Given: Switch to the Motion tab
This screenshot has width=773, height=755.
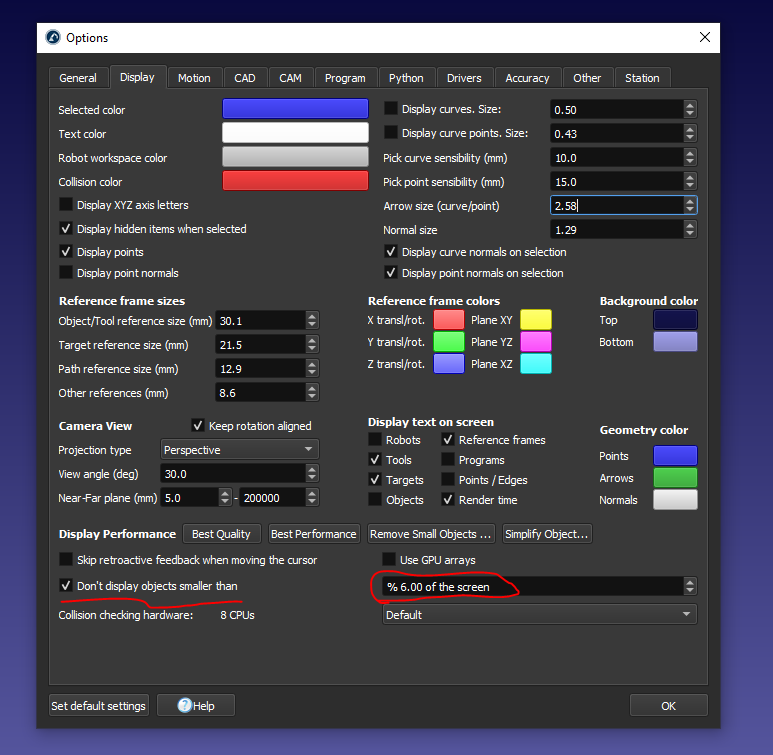Looking at the screenshot, I should (194, 78).
